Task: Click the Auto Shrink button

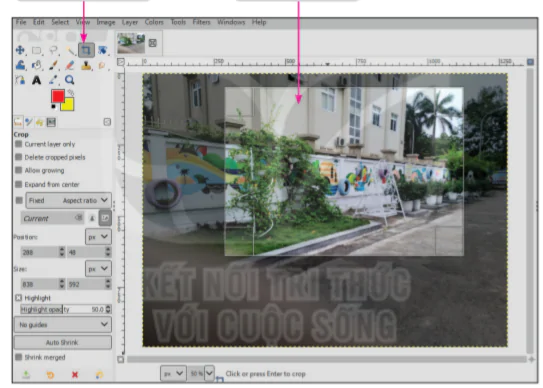Action: 63,342
